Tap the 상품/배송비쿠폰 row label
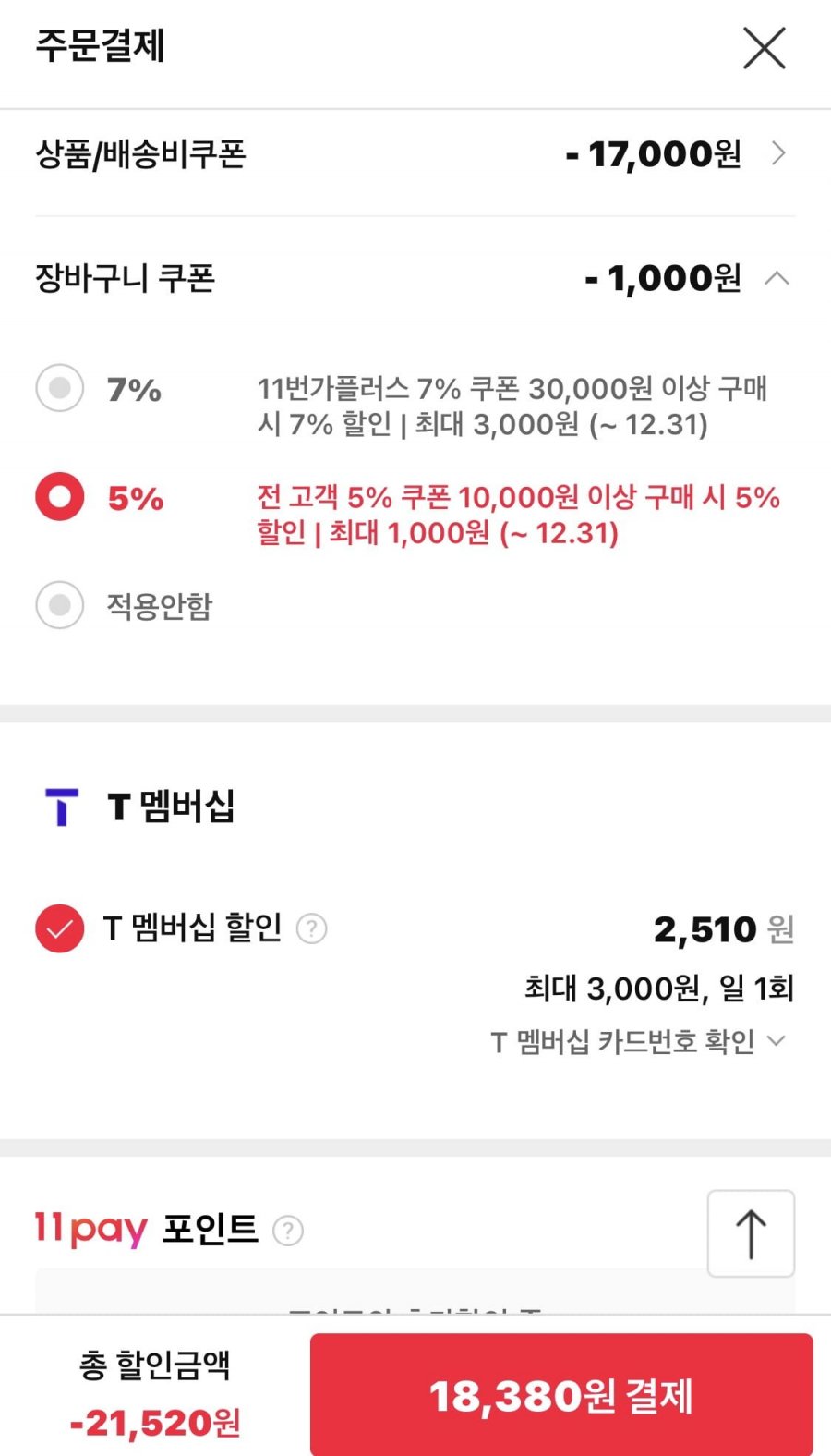The width and height of the screenshot is (831, 1456). (x=140, y=154)
